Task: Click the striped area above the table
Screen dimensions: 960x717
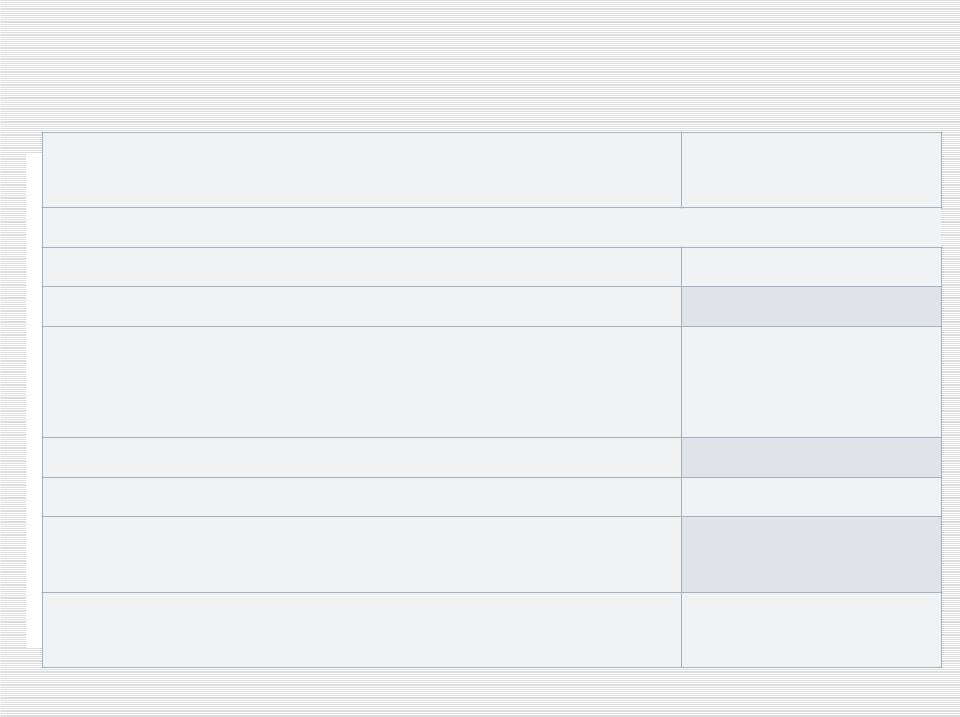Action: coord(480,64)
